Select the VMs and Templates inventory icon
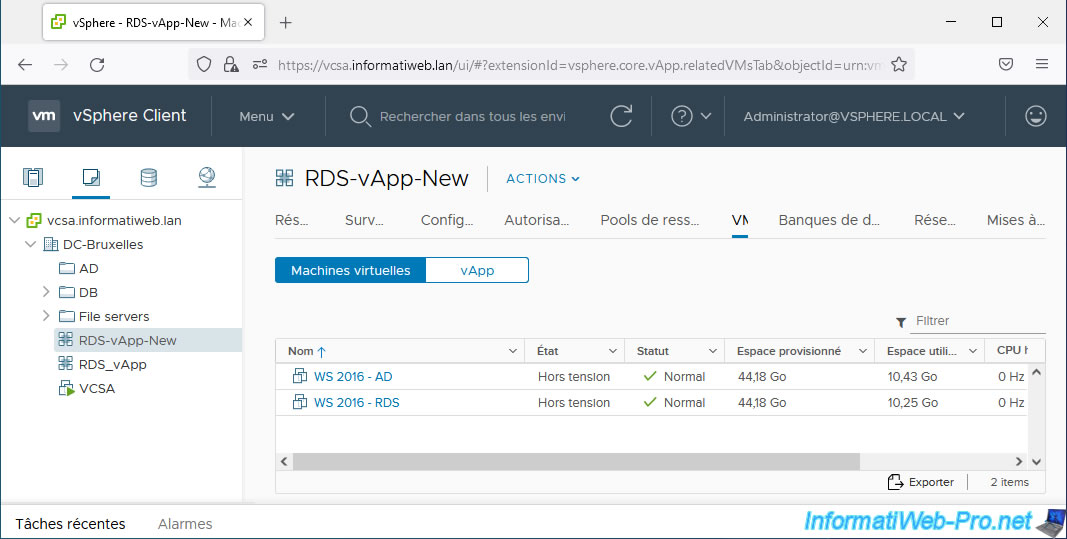Viewport: 1067px width, 539px height. pos(91,177)
